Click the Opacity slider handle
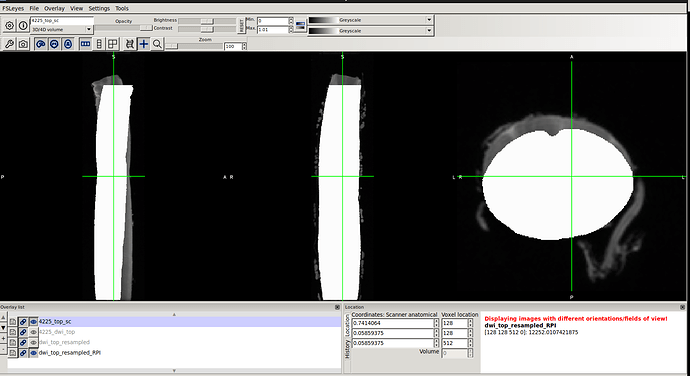Viewport: 690px width, 376px height. click(146, 28)
